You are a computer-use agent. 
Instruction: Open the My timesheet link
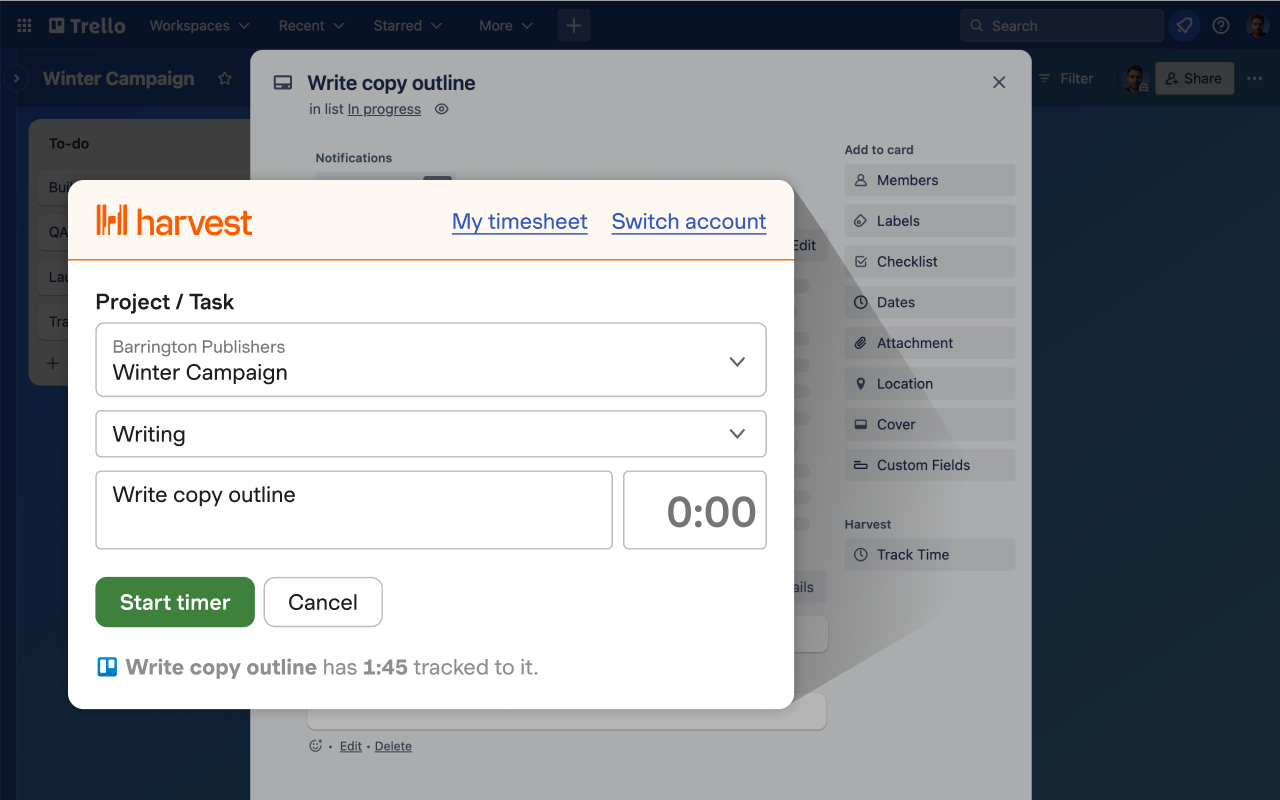pos(519,222)
